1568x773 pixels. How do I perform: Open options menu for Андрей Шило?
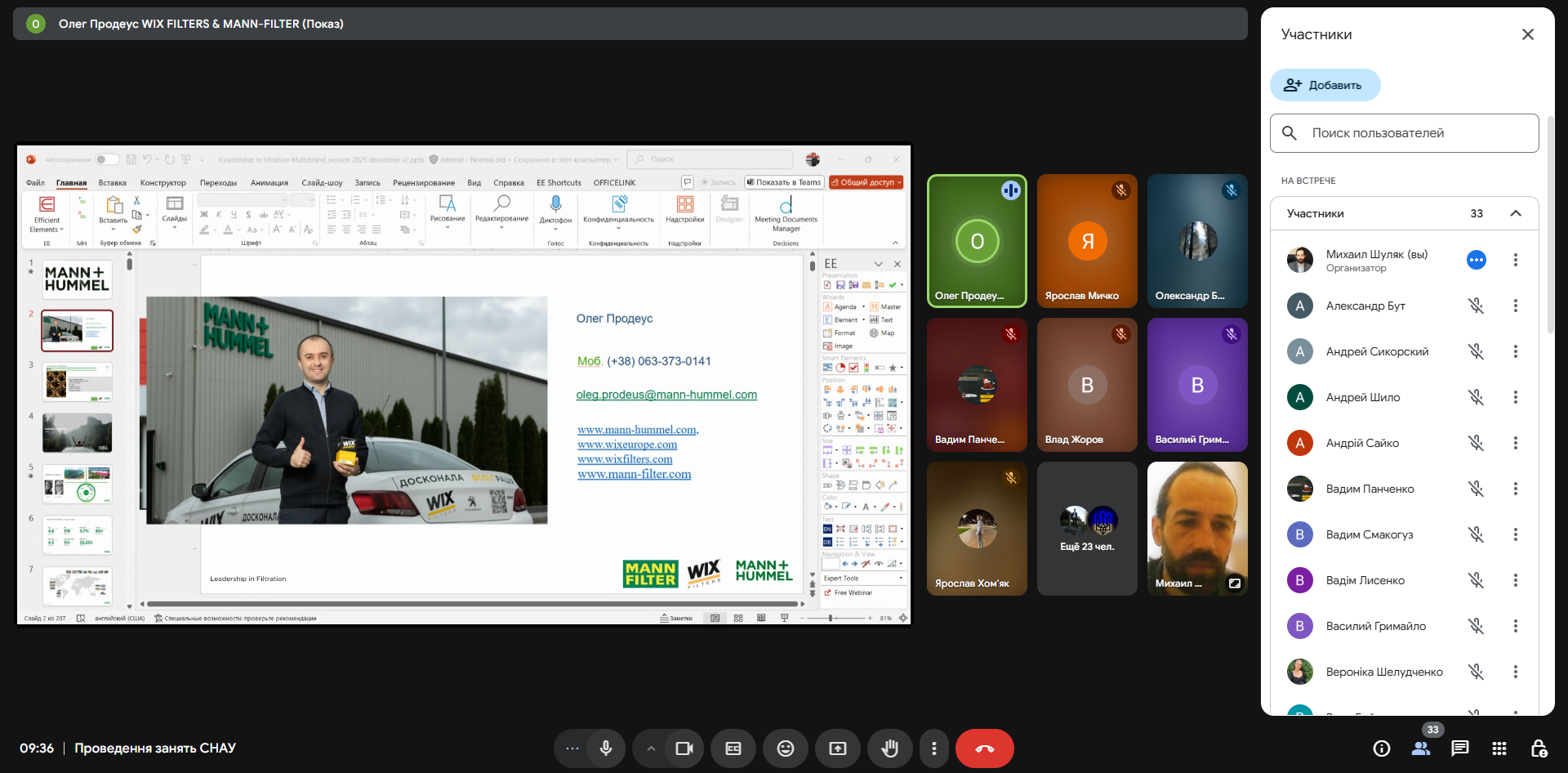click(x=1516, y=397)
